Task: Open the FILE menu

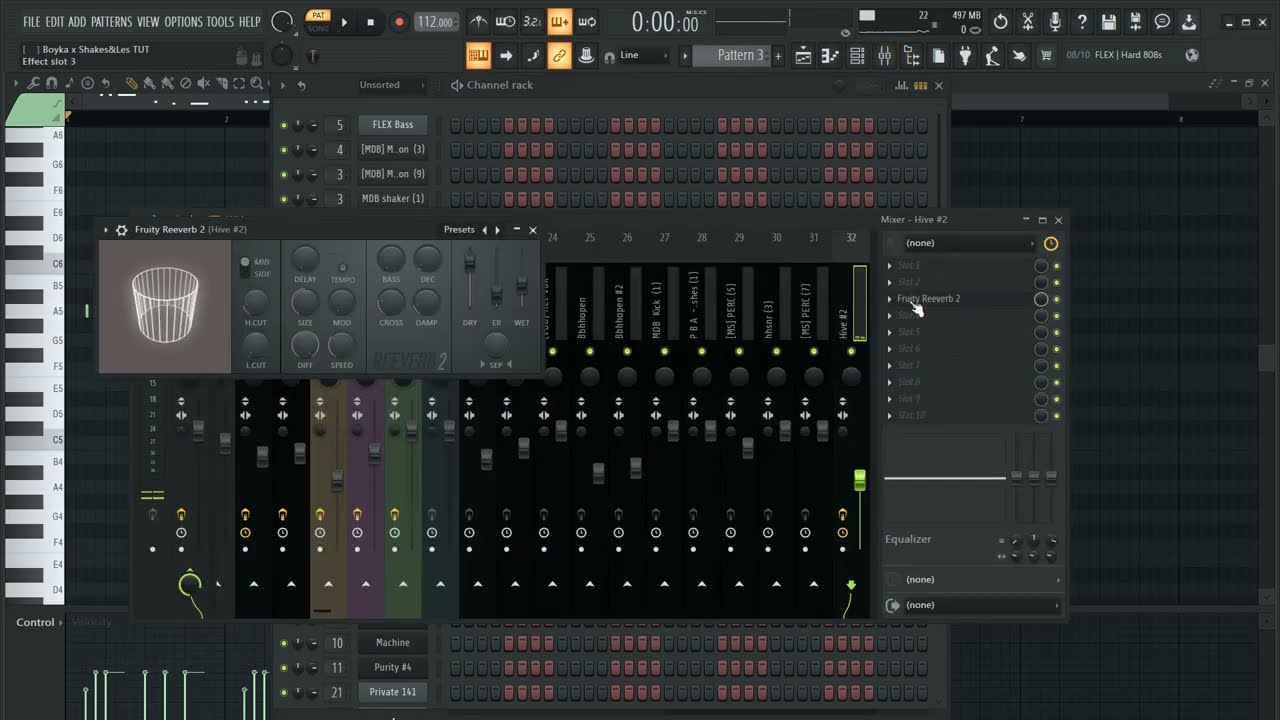Action: [x=32, y=22]
